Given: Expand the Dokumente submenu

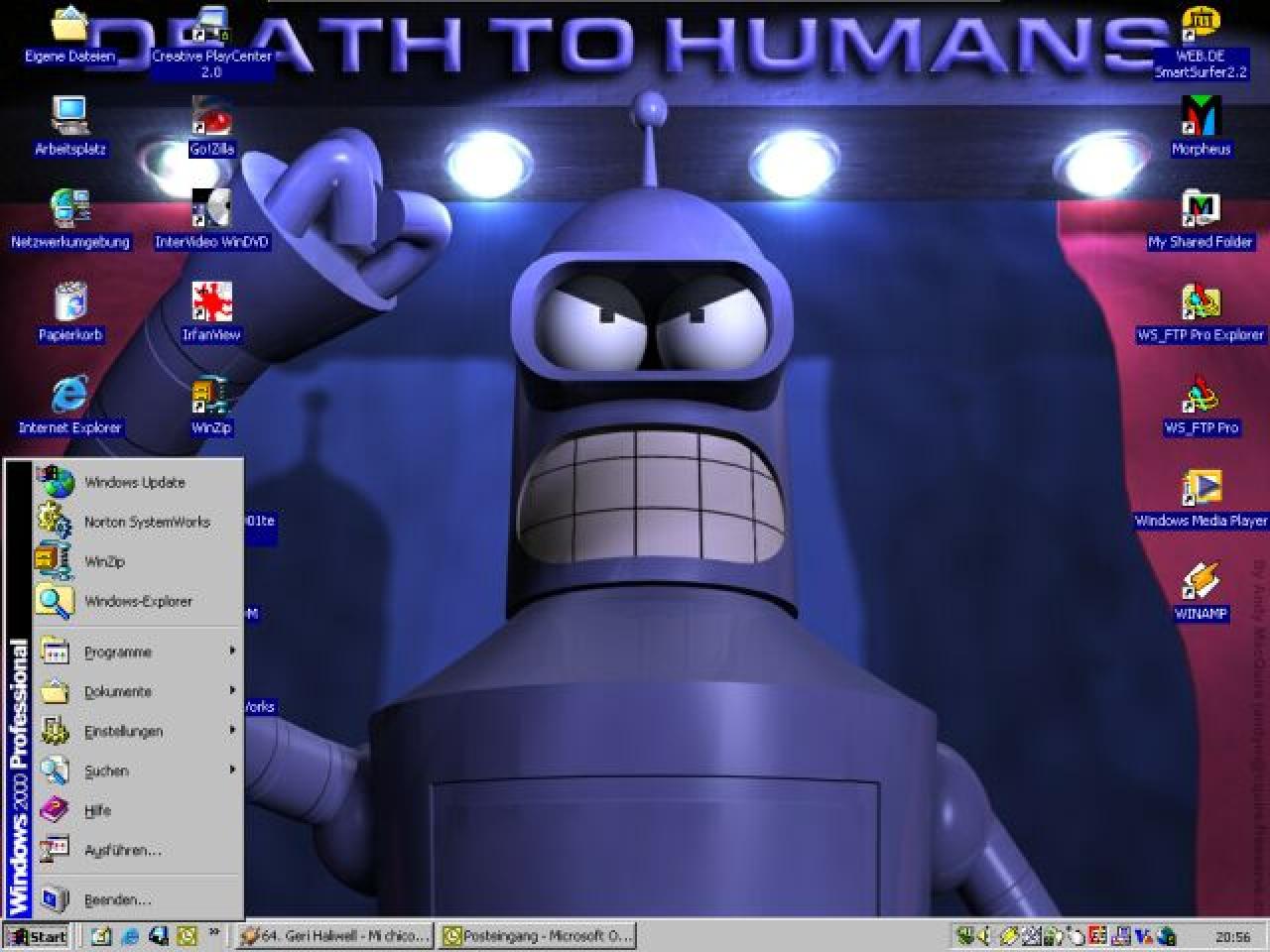Looking at the screenshot, I should click(x=138, y=691).
